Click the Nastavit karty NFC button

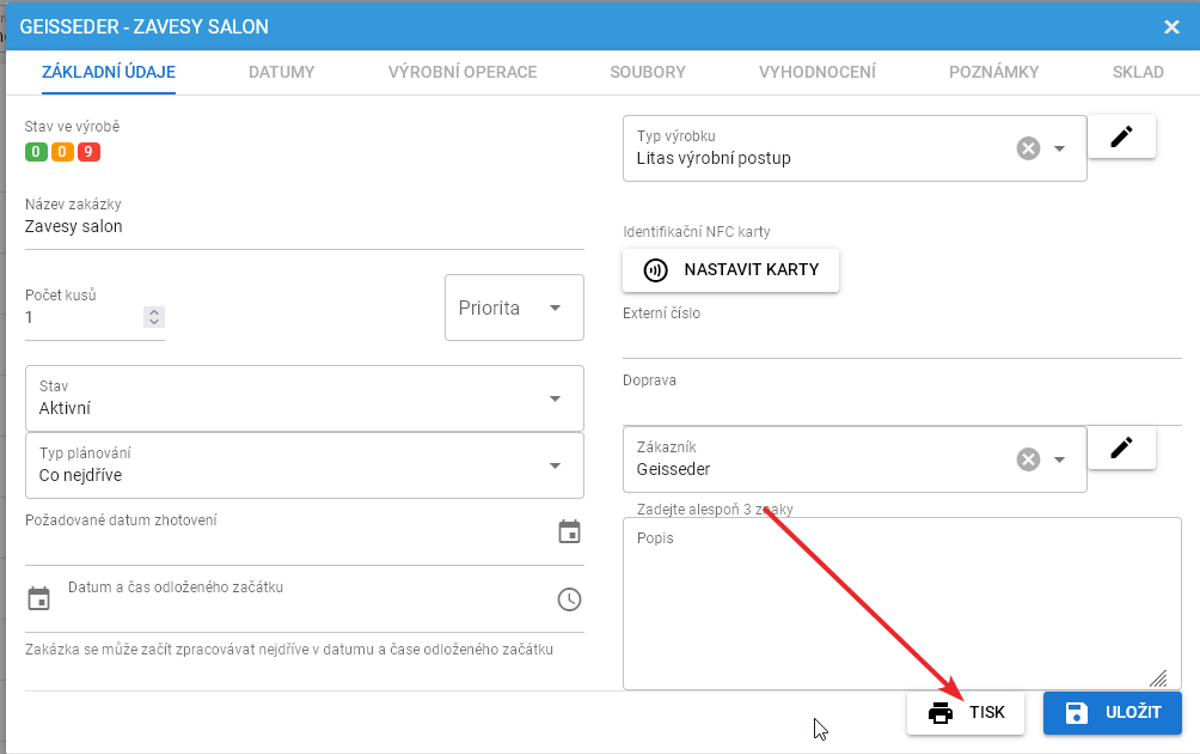(731, 270)
